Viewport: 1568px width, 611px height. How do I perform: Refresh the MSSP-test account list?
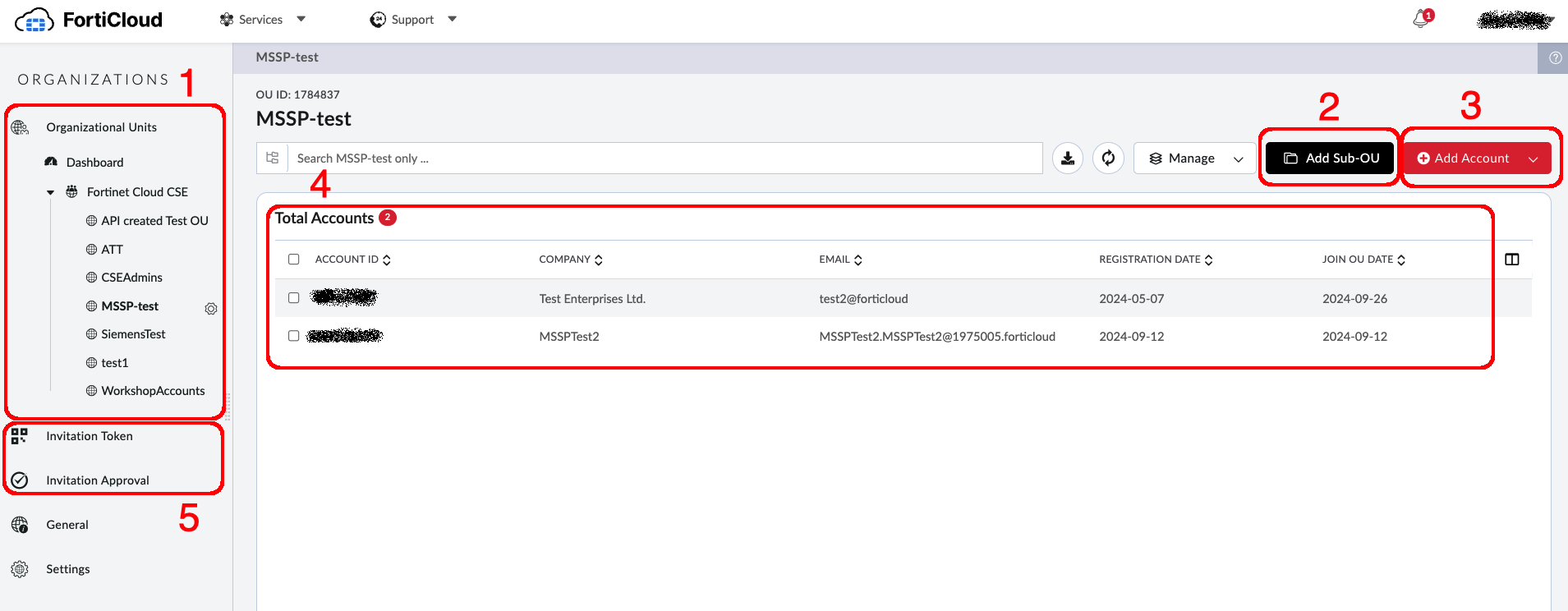(1108, 158)
